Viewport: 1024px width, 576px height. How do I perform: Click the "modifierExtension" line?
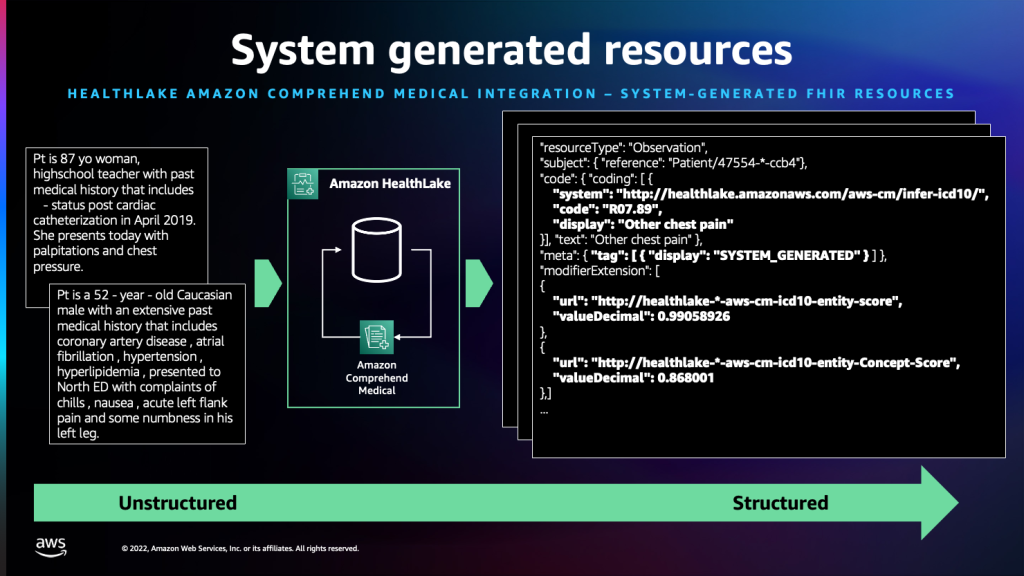pyautogui.click(x=600, y=270)
